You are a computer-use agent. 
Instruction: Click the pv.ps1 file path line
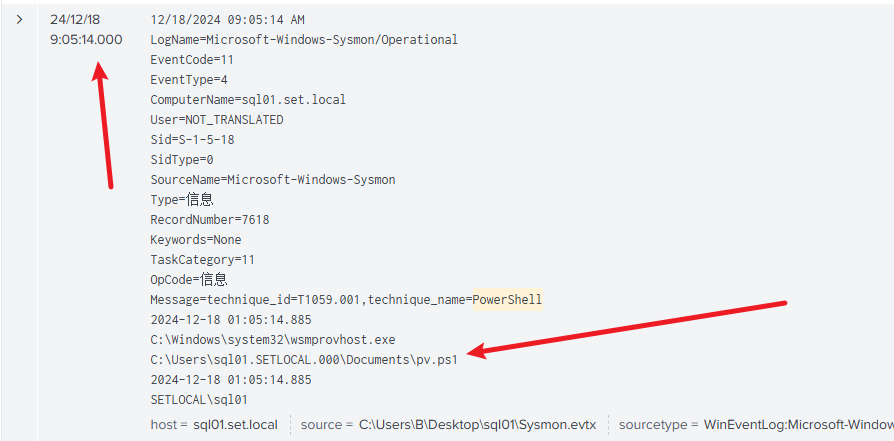click(x=304, y=360)
